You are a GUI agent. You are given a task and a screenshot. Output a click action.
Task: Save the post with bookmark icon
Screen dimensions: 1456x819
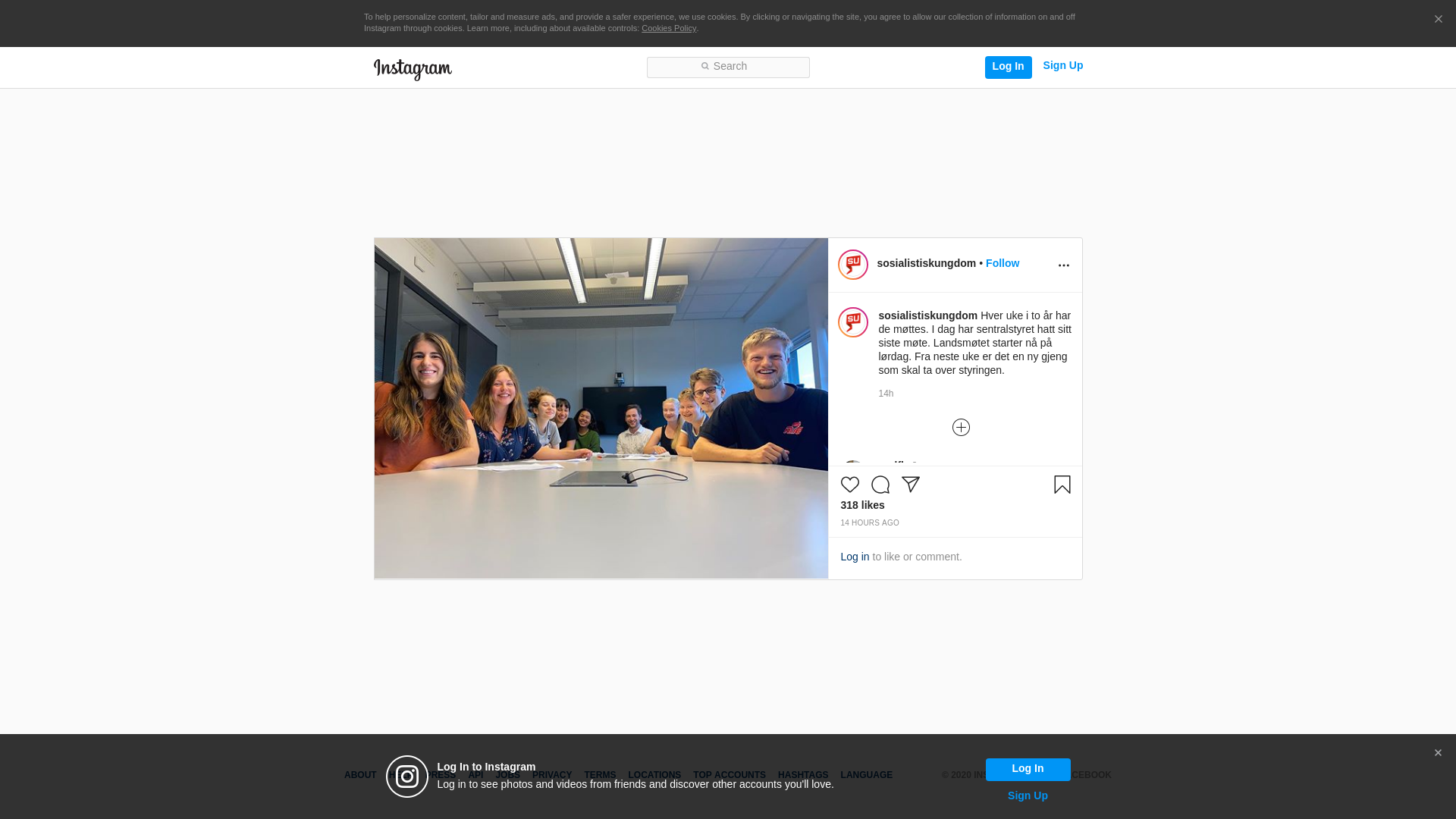(1062, 485)
